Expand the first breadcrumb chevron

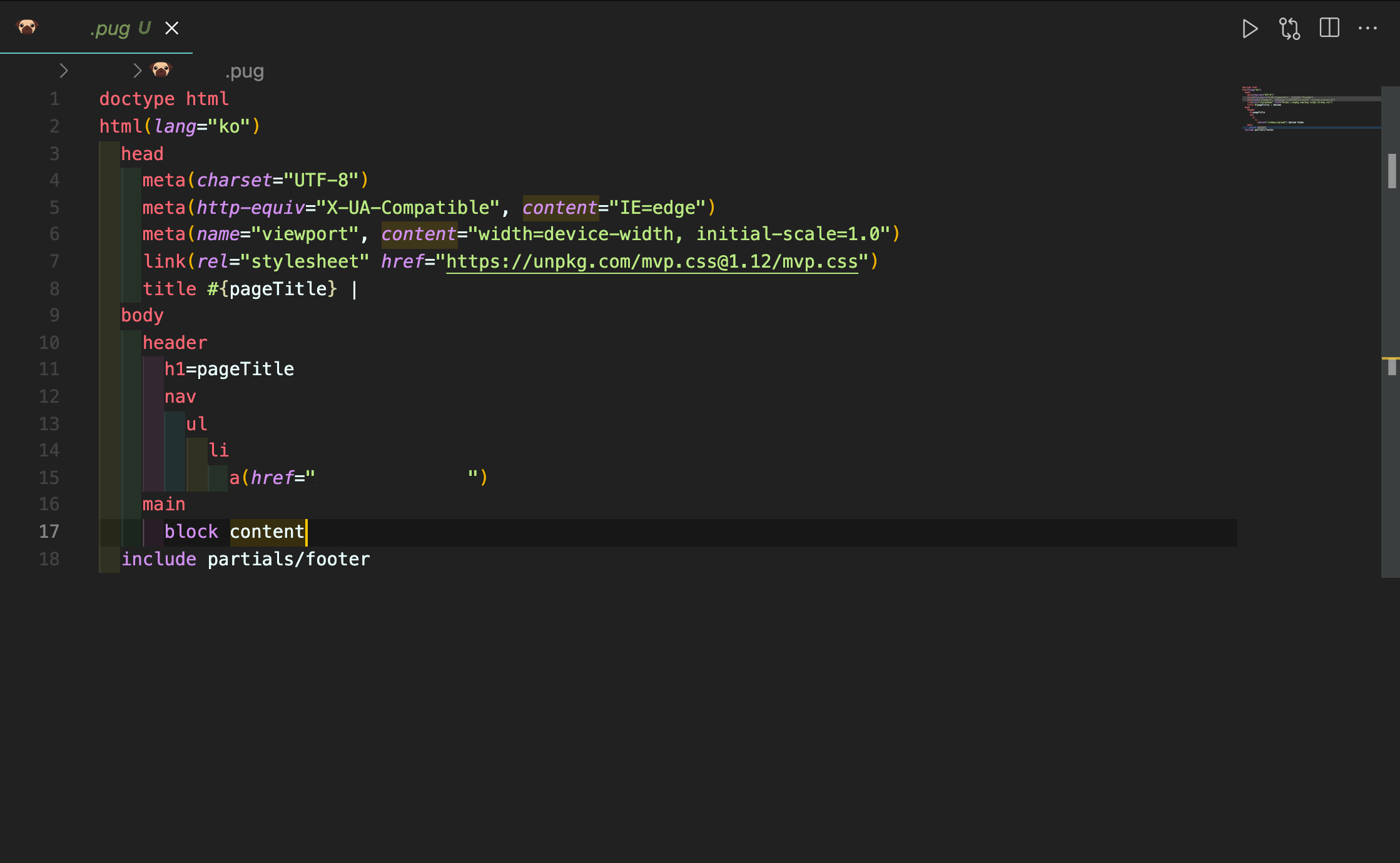click(63, 71)
